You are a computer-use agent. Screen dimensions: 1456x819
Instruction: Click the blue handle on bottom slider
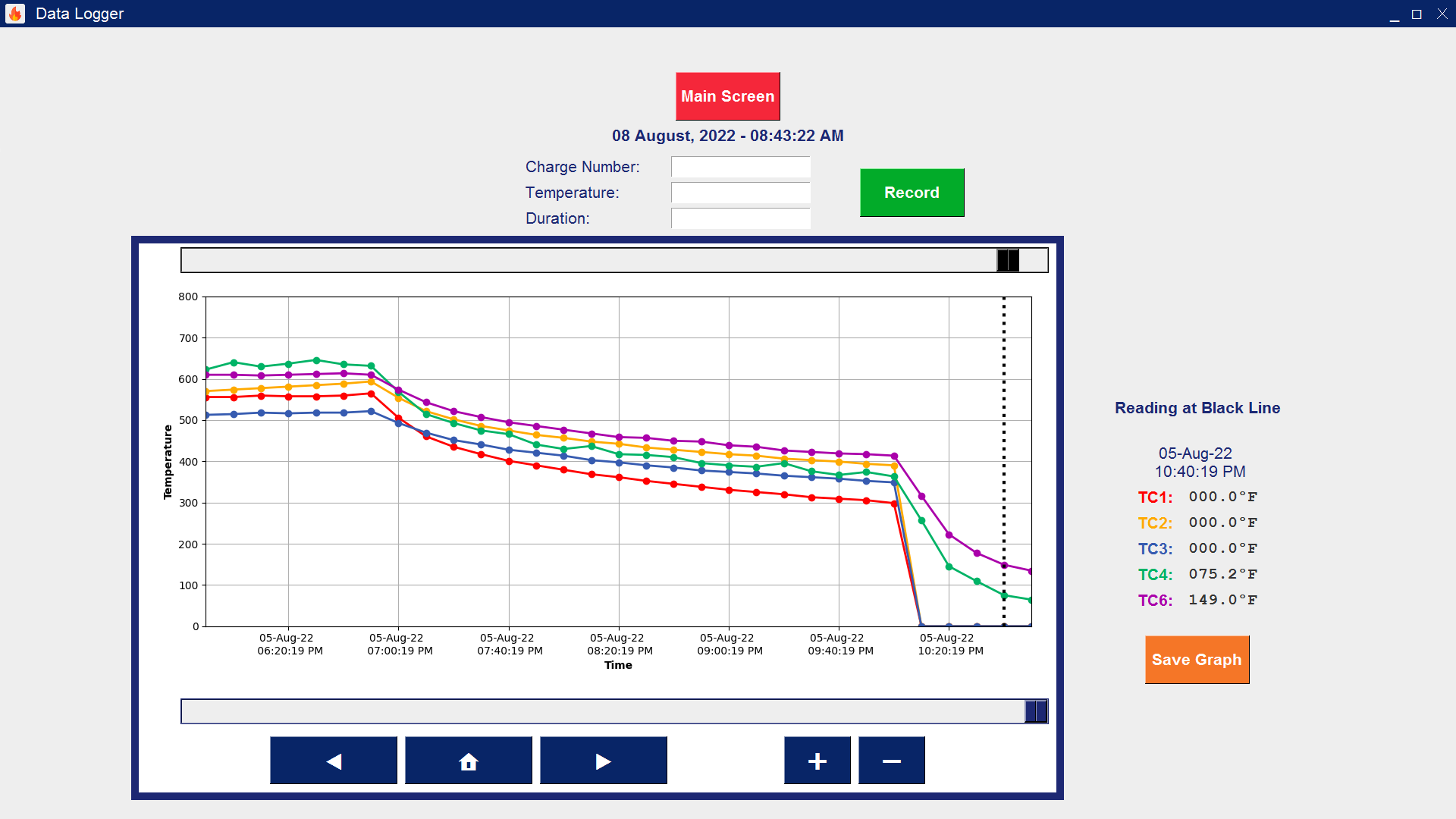tap(1035, 711)
